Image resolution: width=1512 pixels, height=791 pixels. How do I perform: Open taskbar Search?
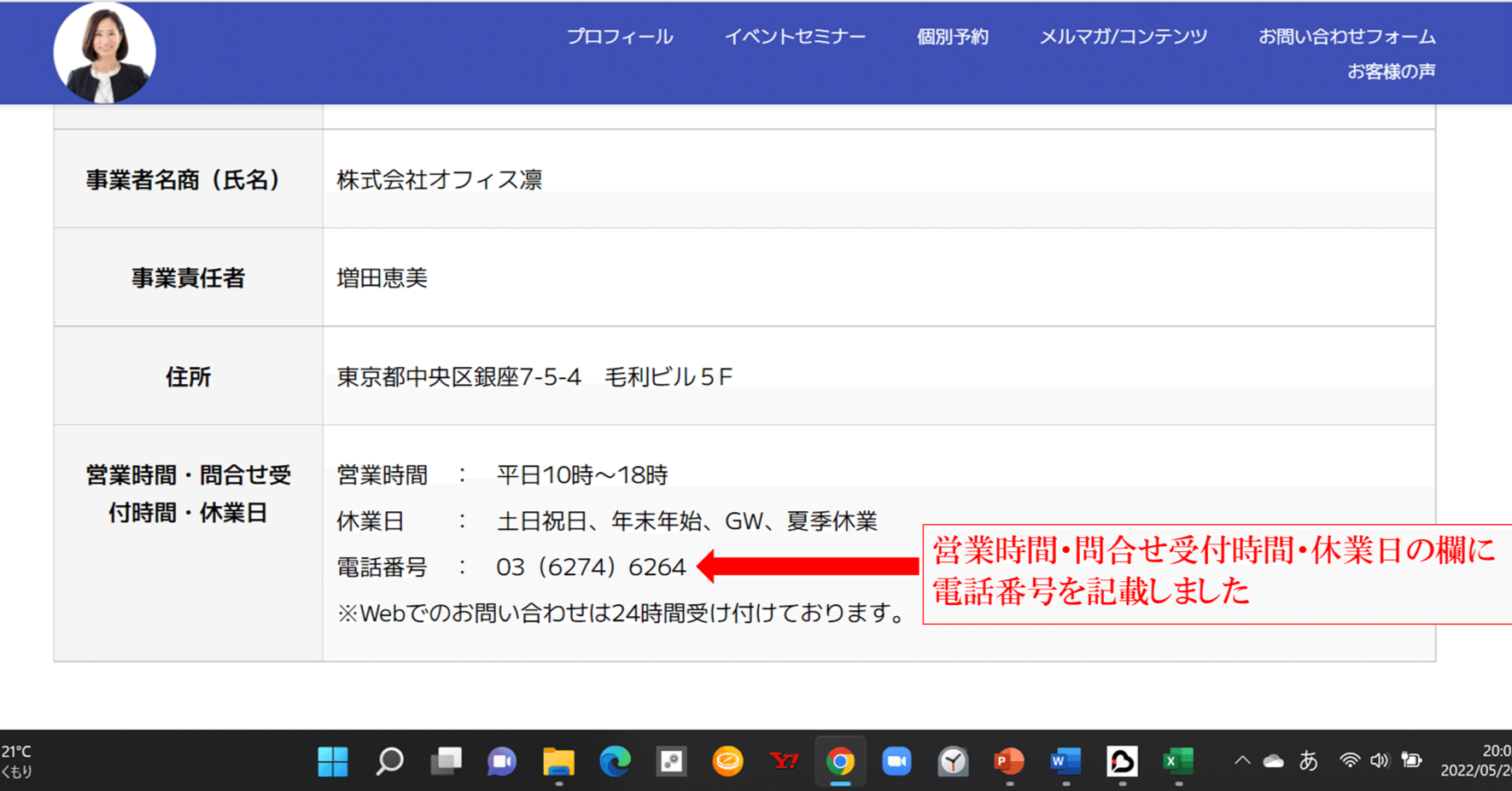point(389,761)
